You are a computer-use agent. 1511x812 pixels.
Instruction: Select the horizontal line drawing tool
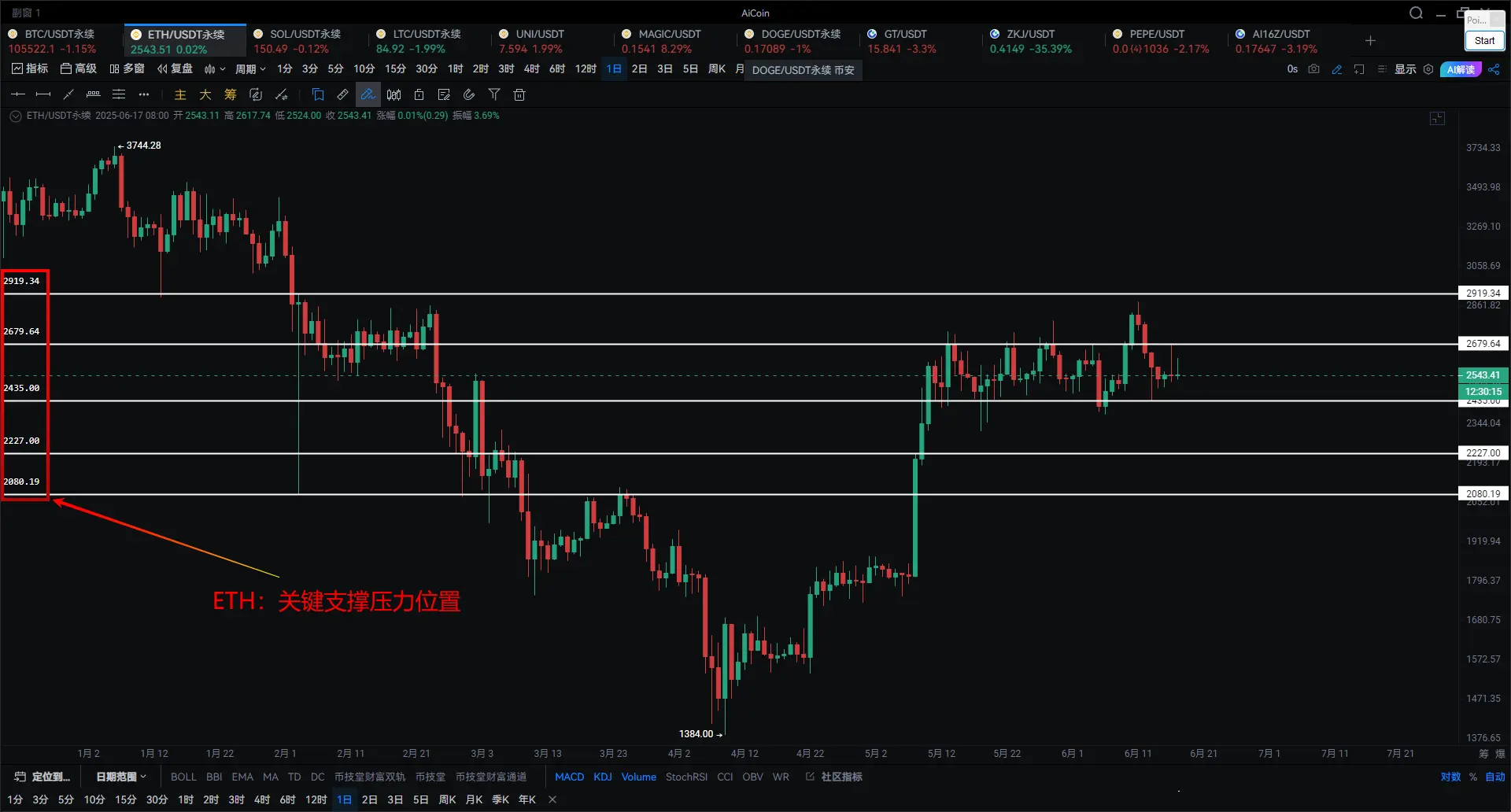(18, 94)
